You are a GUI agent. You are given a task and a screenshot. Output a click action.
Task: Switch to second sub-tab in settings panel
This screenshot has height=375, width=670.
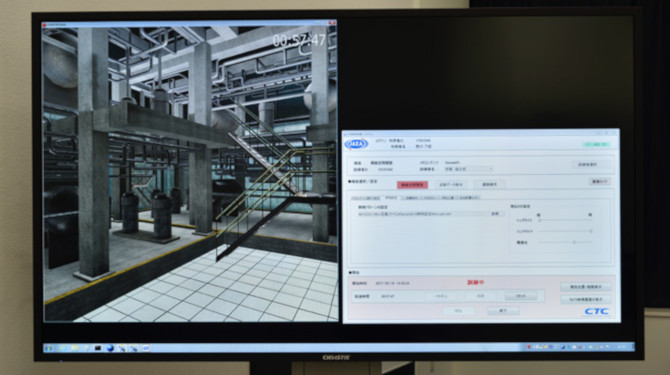391,198
